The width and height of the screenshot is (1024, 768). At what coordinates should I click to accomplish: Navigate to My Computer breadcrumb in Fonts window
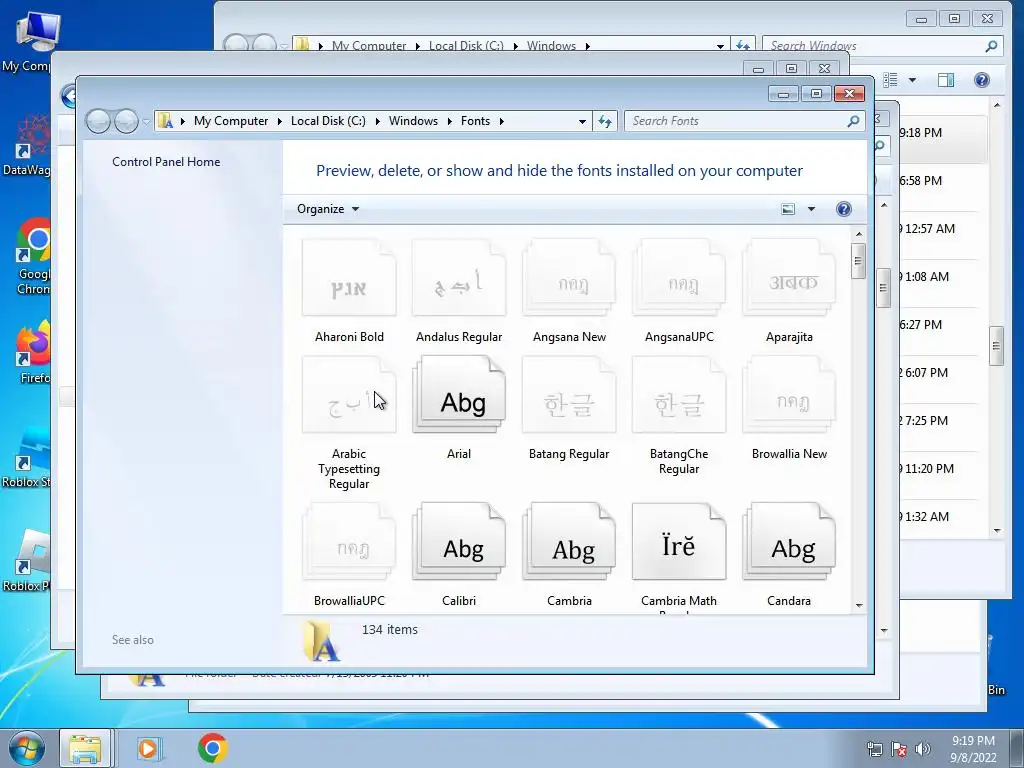231,121
